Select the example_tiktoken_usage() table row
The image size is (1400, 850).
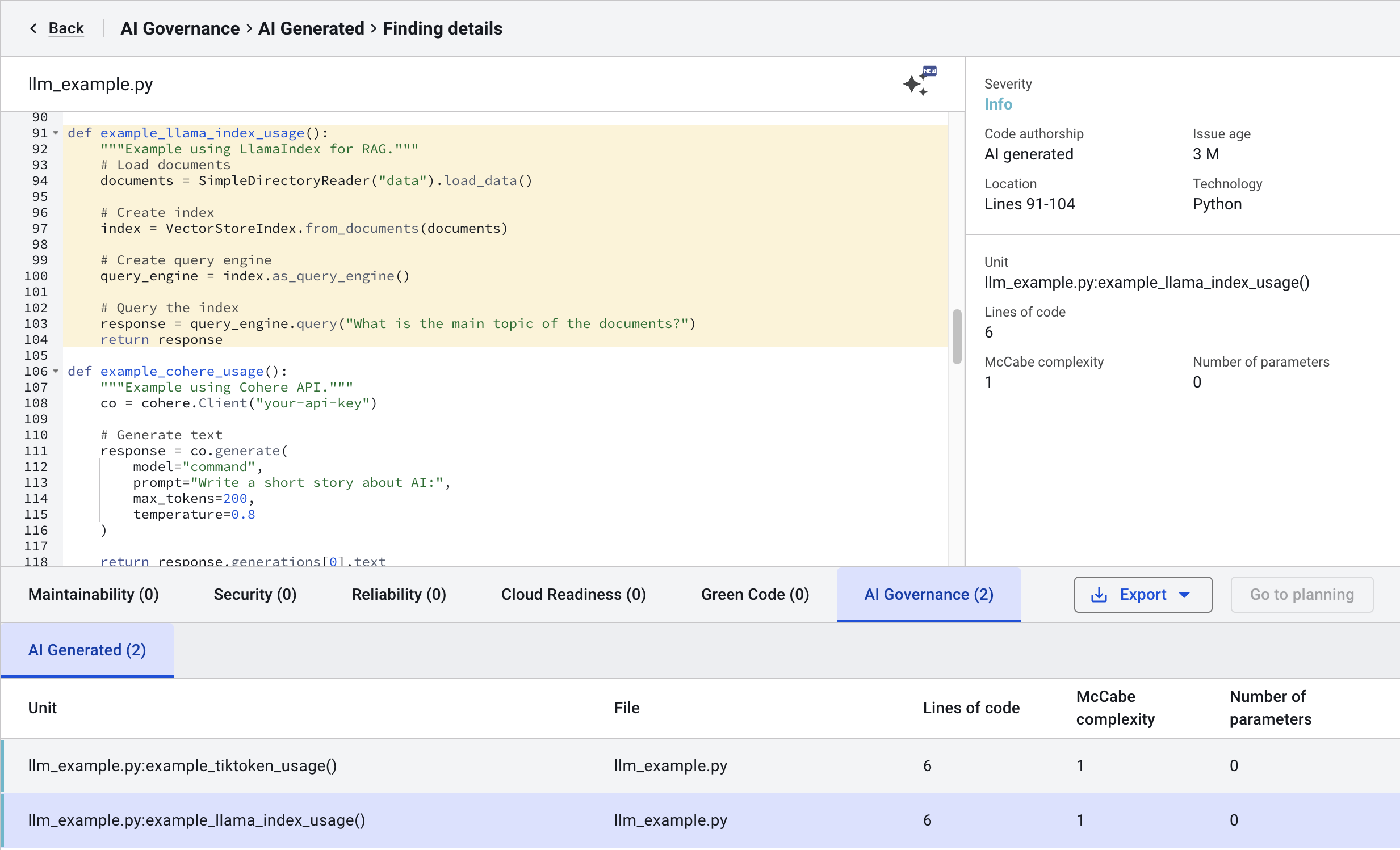182,766
